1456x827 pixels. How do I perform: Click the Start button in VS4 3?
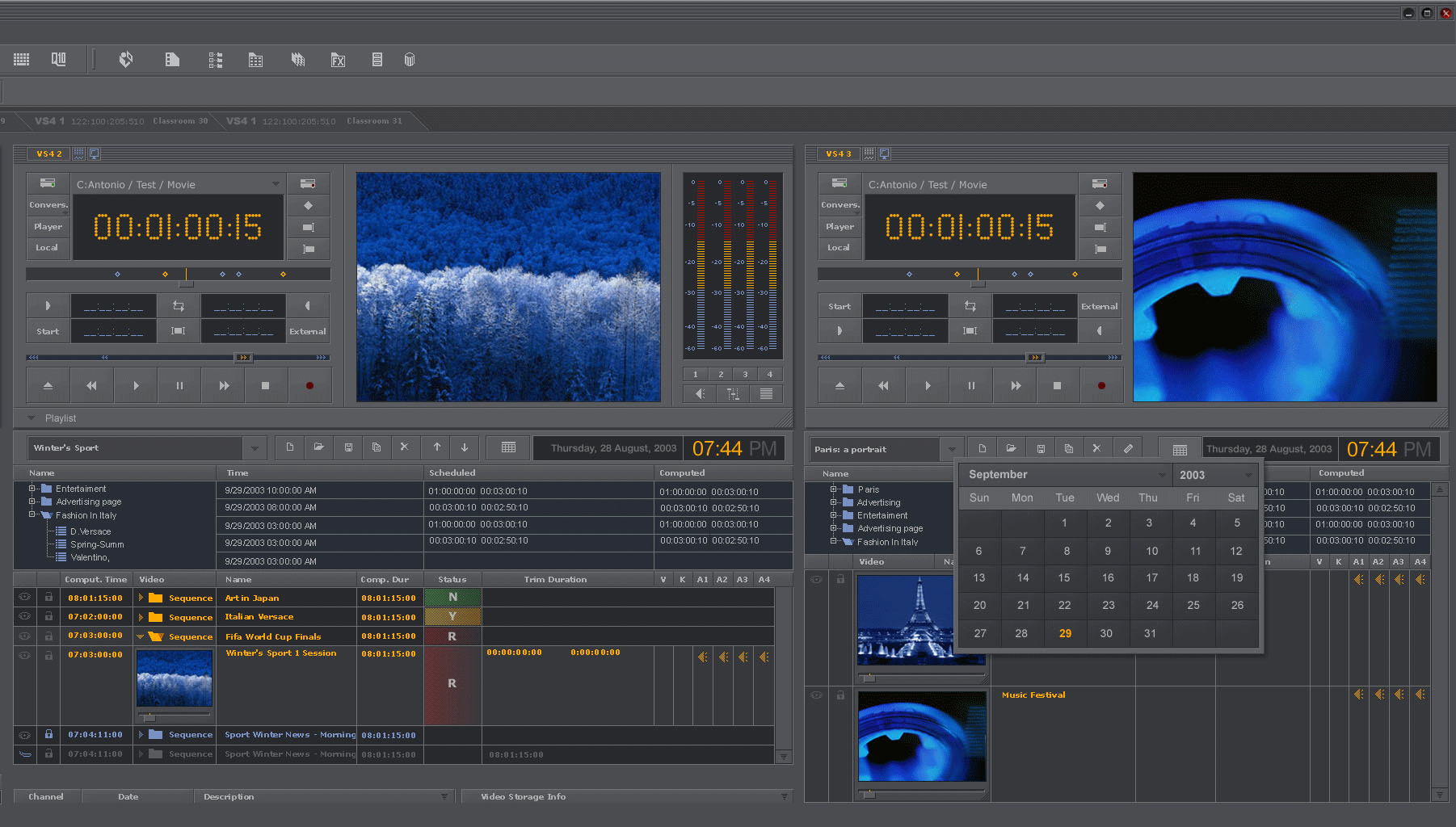pos(840,306)
